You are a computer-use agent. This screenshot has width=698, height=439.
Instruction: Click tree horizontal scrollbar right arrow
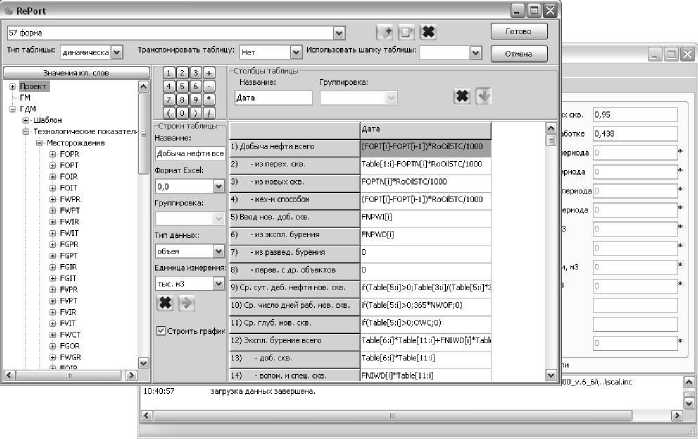(x=130, y=375)
